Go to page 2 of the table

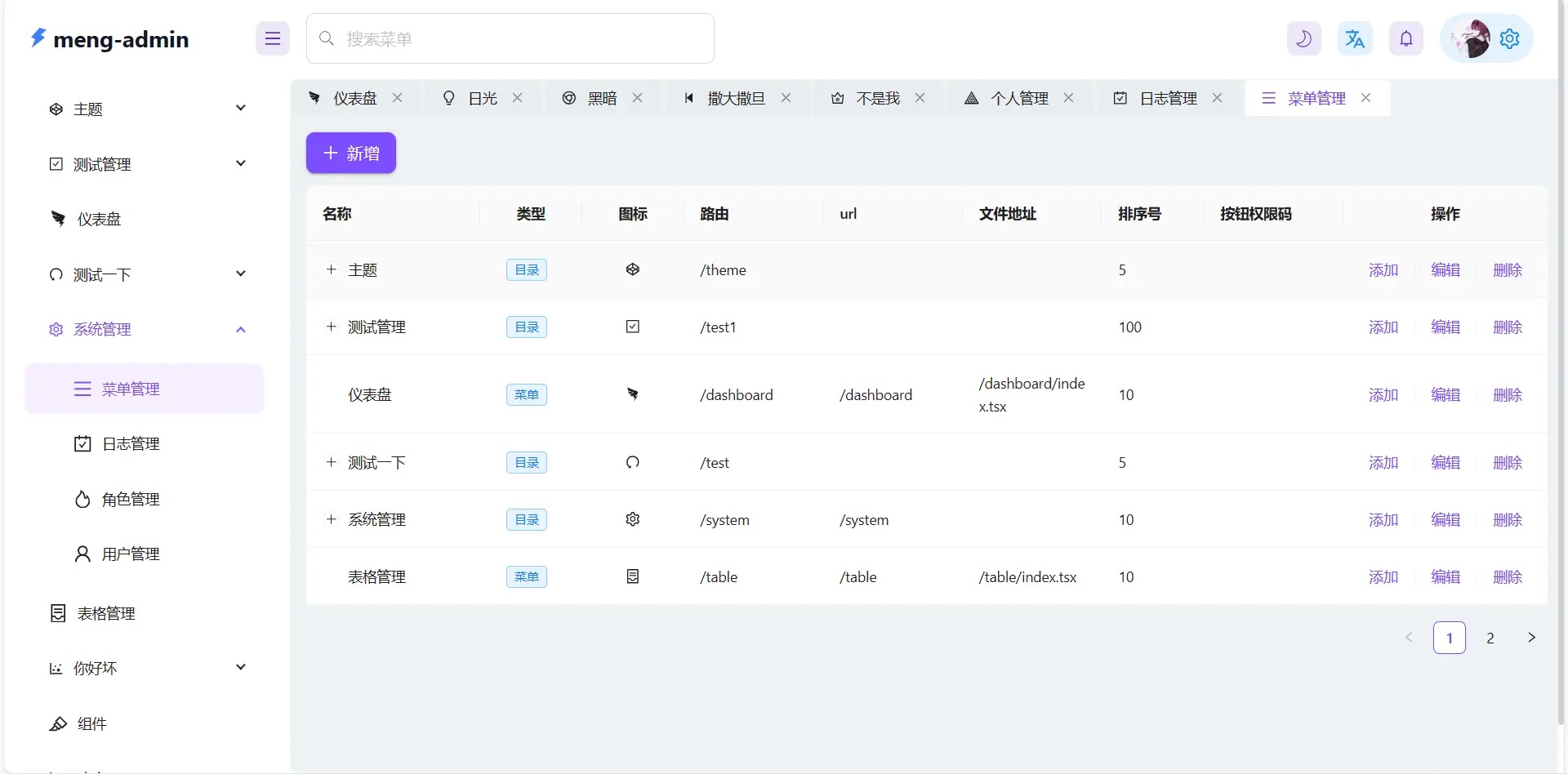(1490, 638)
